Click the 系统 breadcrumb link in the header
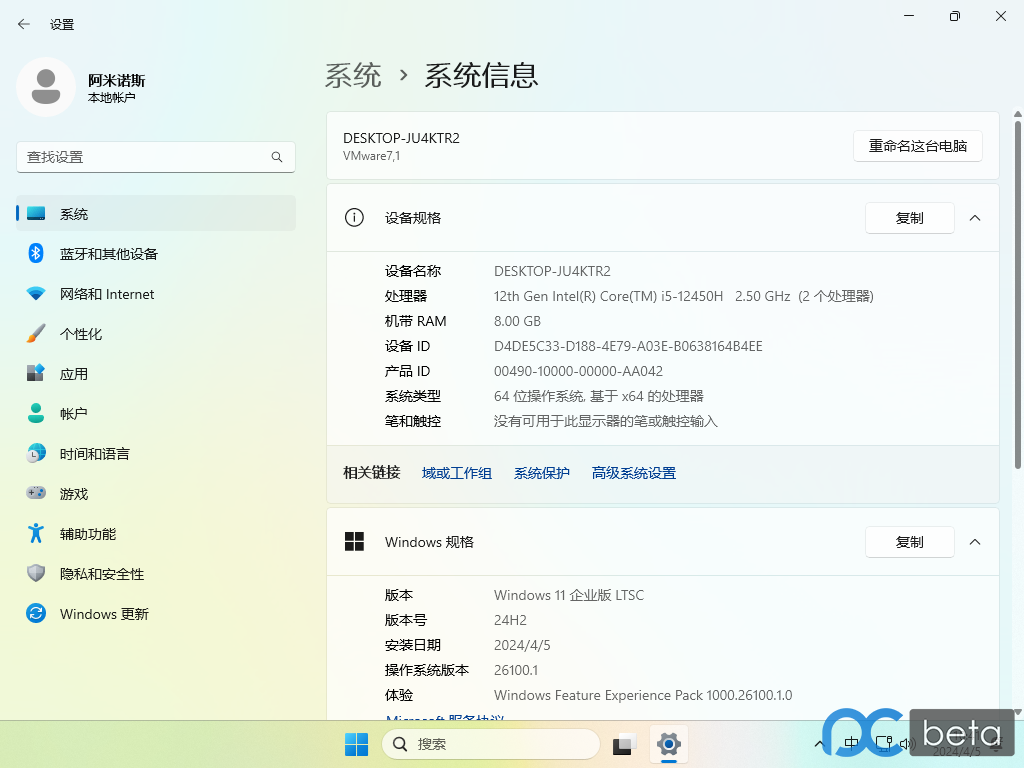Image resolution: width=1024 pixels, height=768 pixels. point(353,75)
